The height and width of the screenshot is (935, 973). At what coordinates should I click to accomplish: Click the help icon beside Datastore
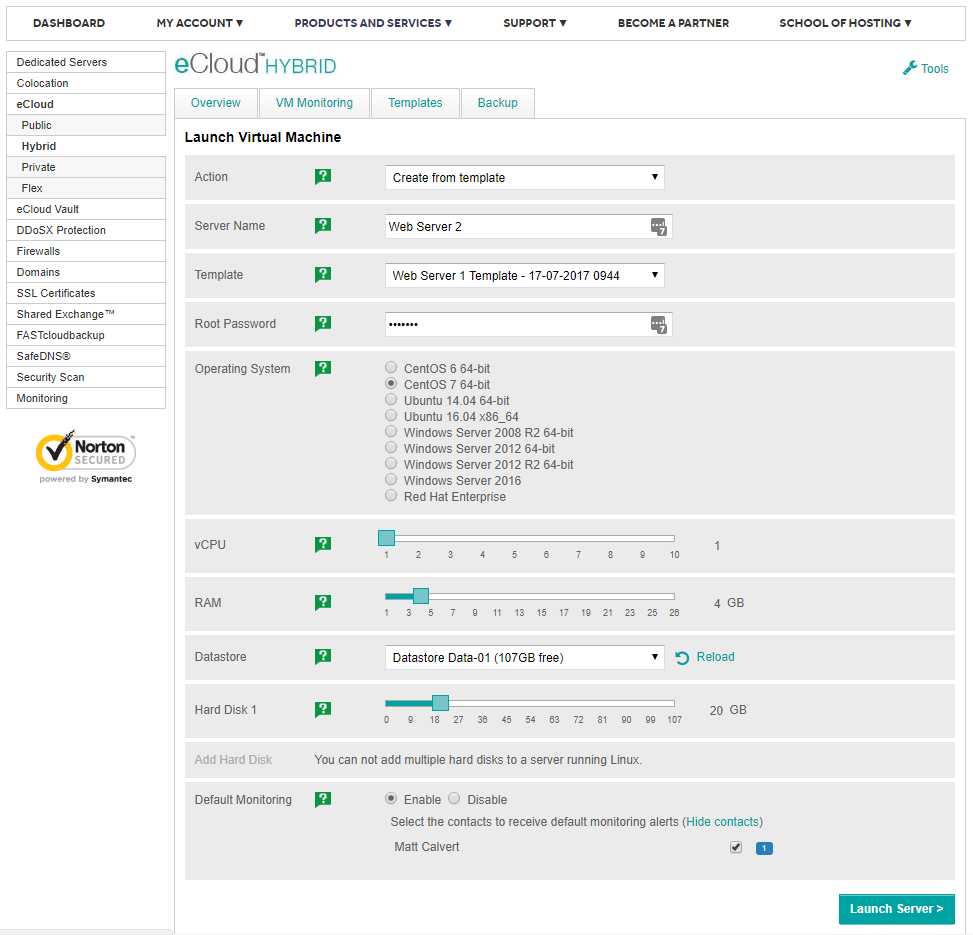(323, 656)
